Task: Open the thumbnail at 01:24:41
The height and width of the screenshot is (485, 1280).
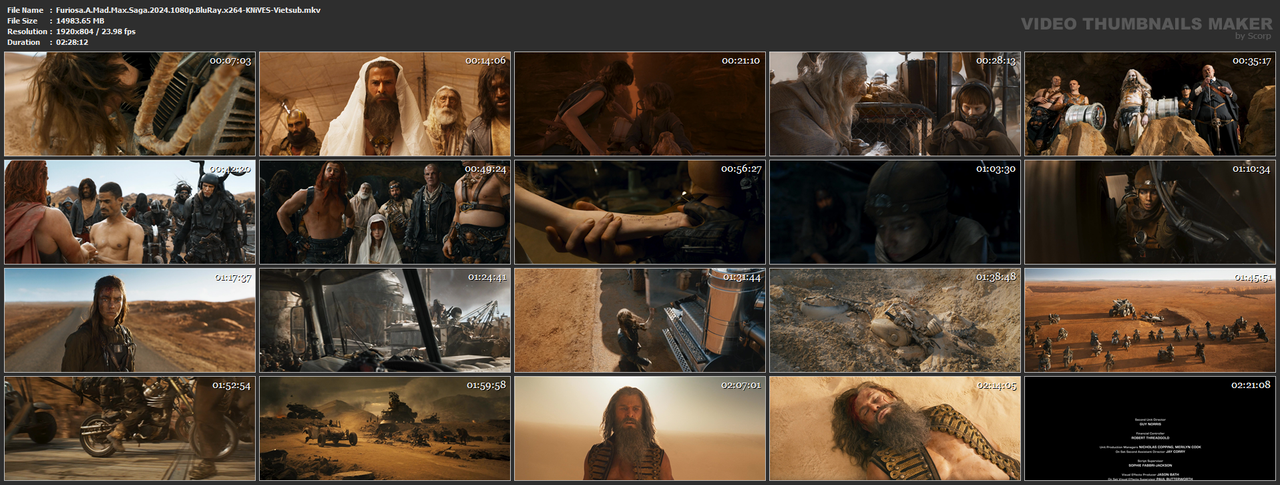Action: (x=385, y=320)
